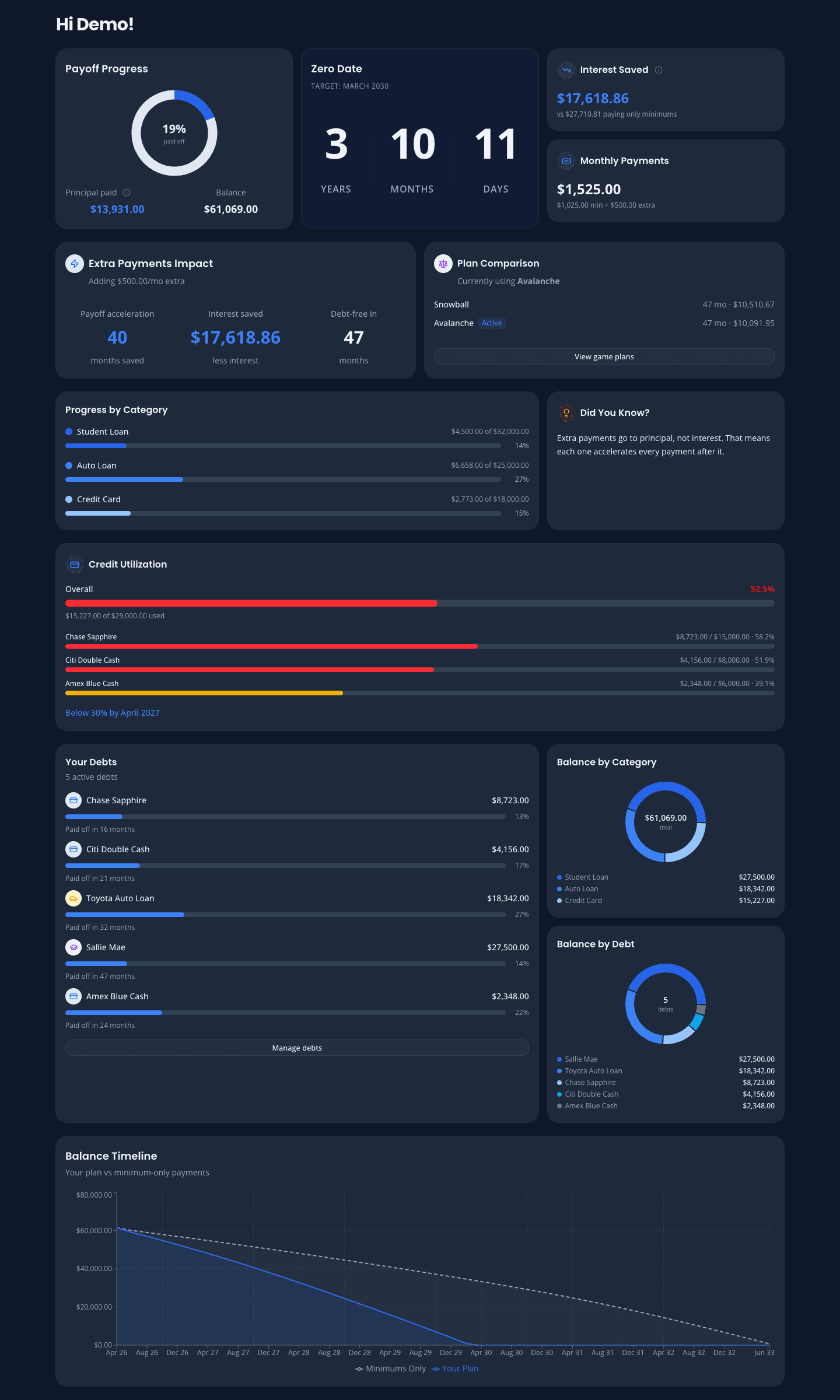Click the Credit Card light blue dot in Progress by Category
Image resolution: width=840 pixels, height=1400 pixels.
point(69,499)
